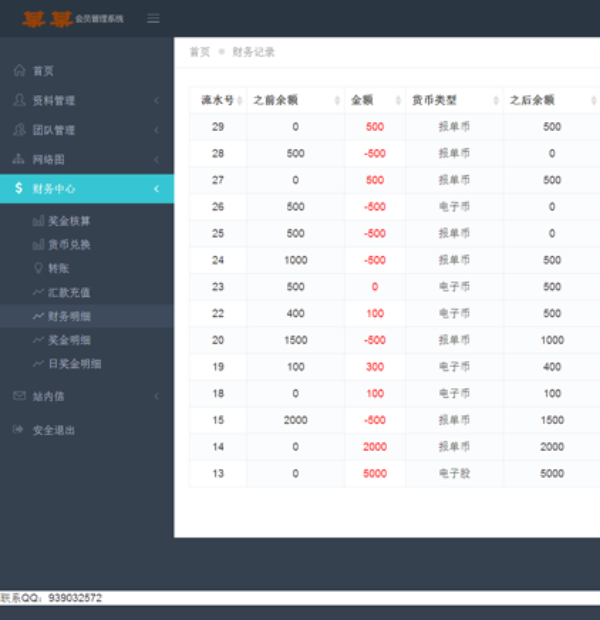Click 安全退出 to log out
600x620 pixels.
coord(87,430)
